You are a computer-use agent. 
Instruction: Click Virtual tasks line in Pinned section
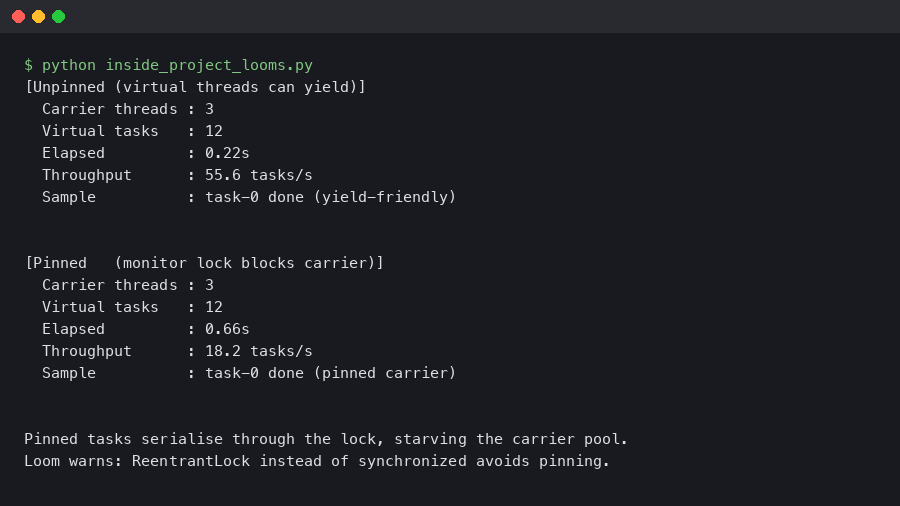coord(132,307)
